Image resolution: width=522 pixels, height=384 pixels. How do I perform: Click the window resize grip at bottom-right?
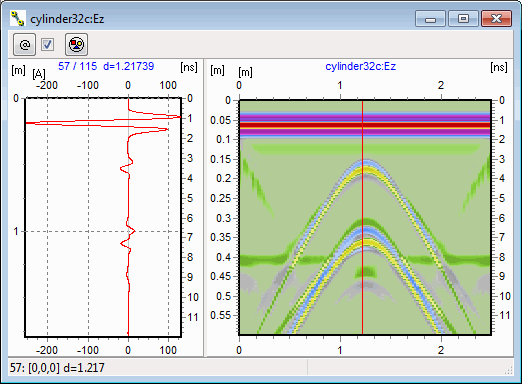tap(509, 370)
